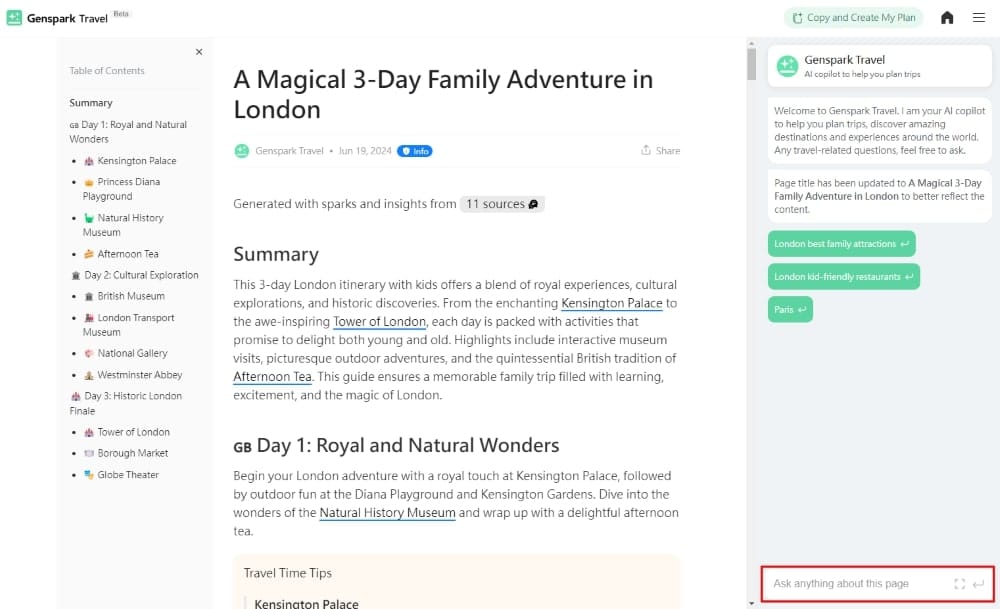Select Summary in table of contents
Screen dimensions: 1000x609
tap(91, 103)
